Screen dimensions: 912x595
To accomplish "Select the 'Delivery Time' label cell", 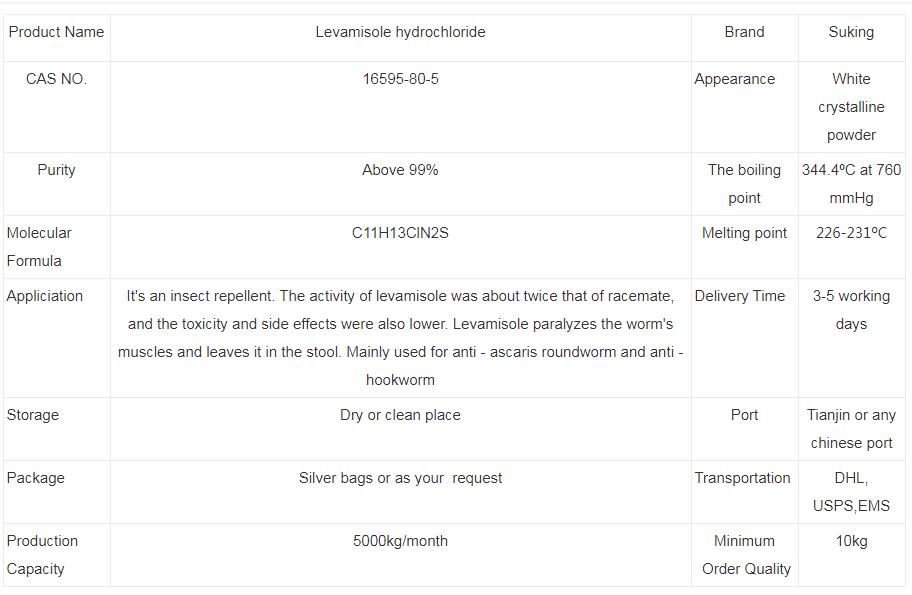I will [740, 296].
